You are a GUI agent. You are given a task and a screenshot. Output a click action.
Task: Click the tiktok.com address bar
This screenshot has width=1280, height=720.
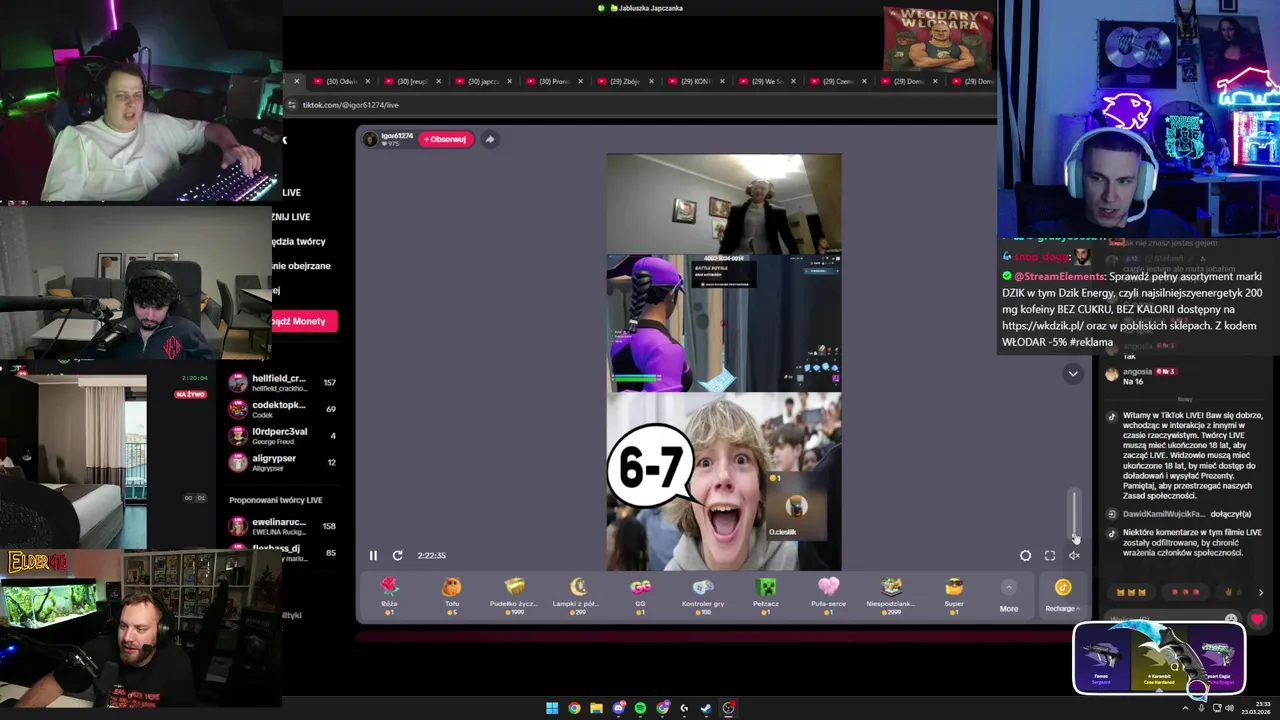pos(640,104)
